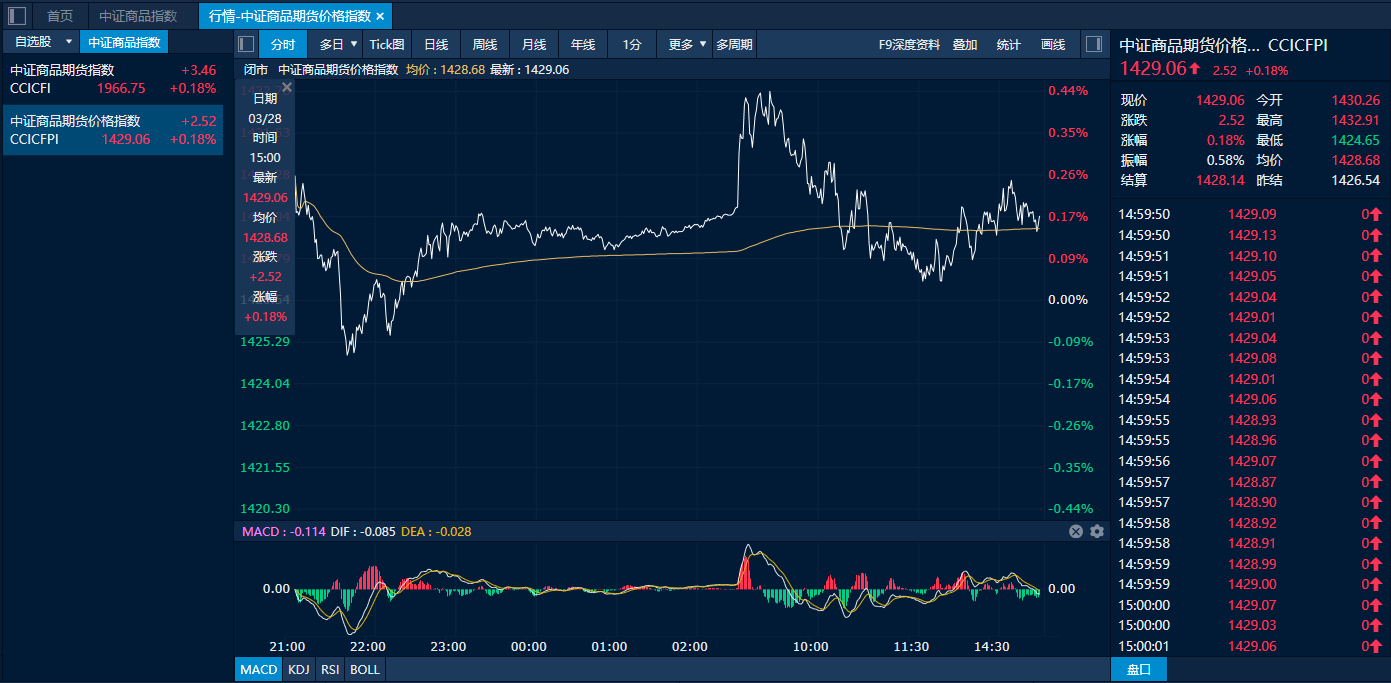Open F9深度资料 details
The image size is (1391, 683).
tap(909, 44)
